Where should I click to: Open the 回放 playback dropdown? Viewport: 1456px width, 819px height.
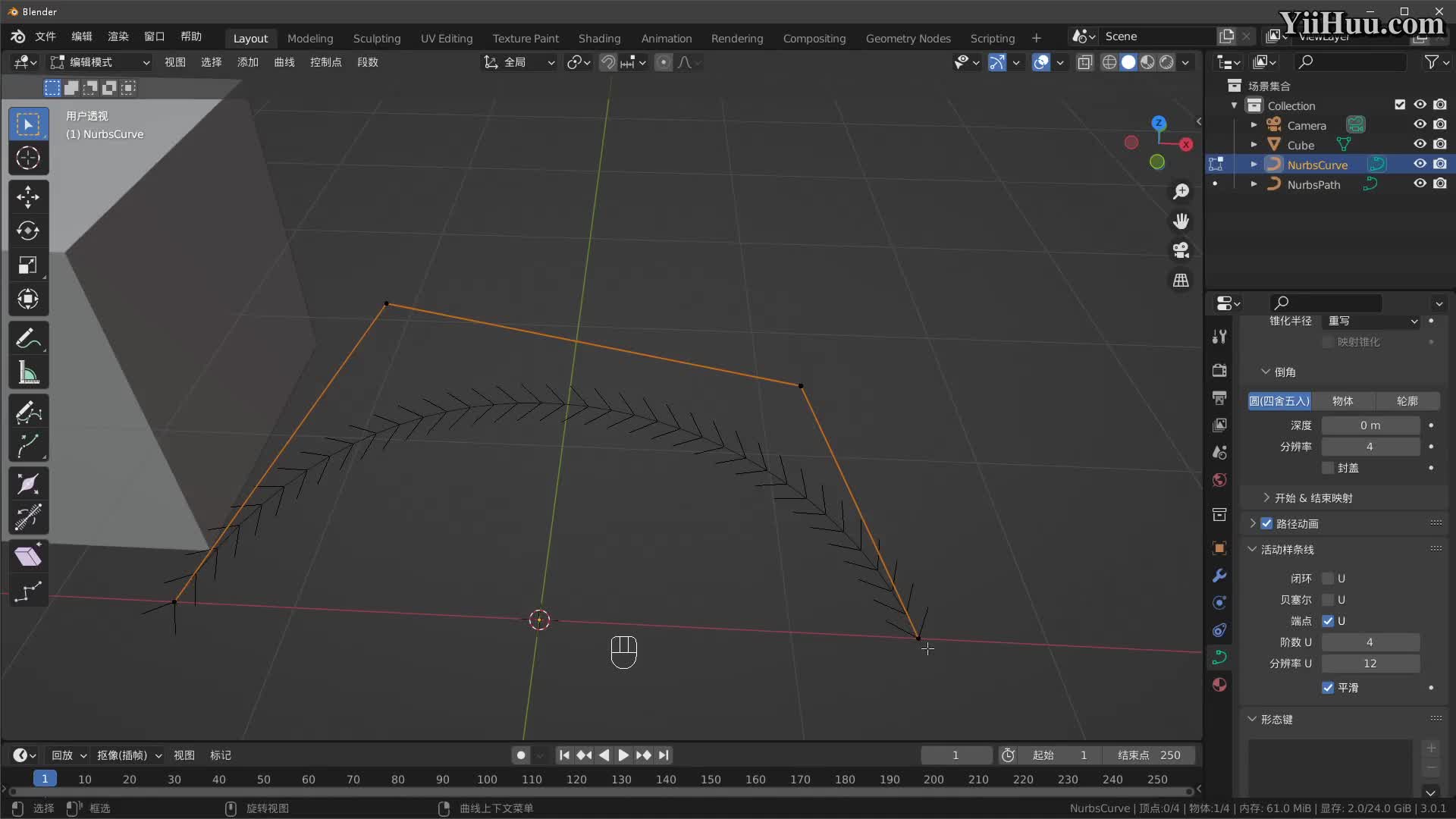pyautogui.click(x=68, y=755)
